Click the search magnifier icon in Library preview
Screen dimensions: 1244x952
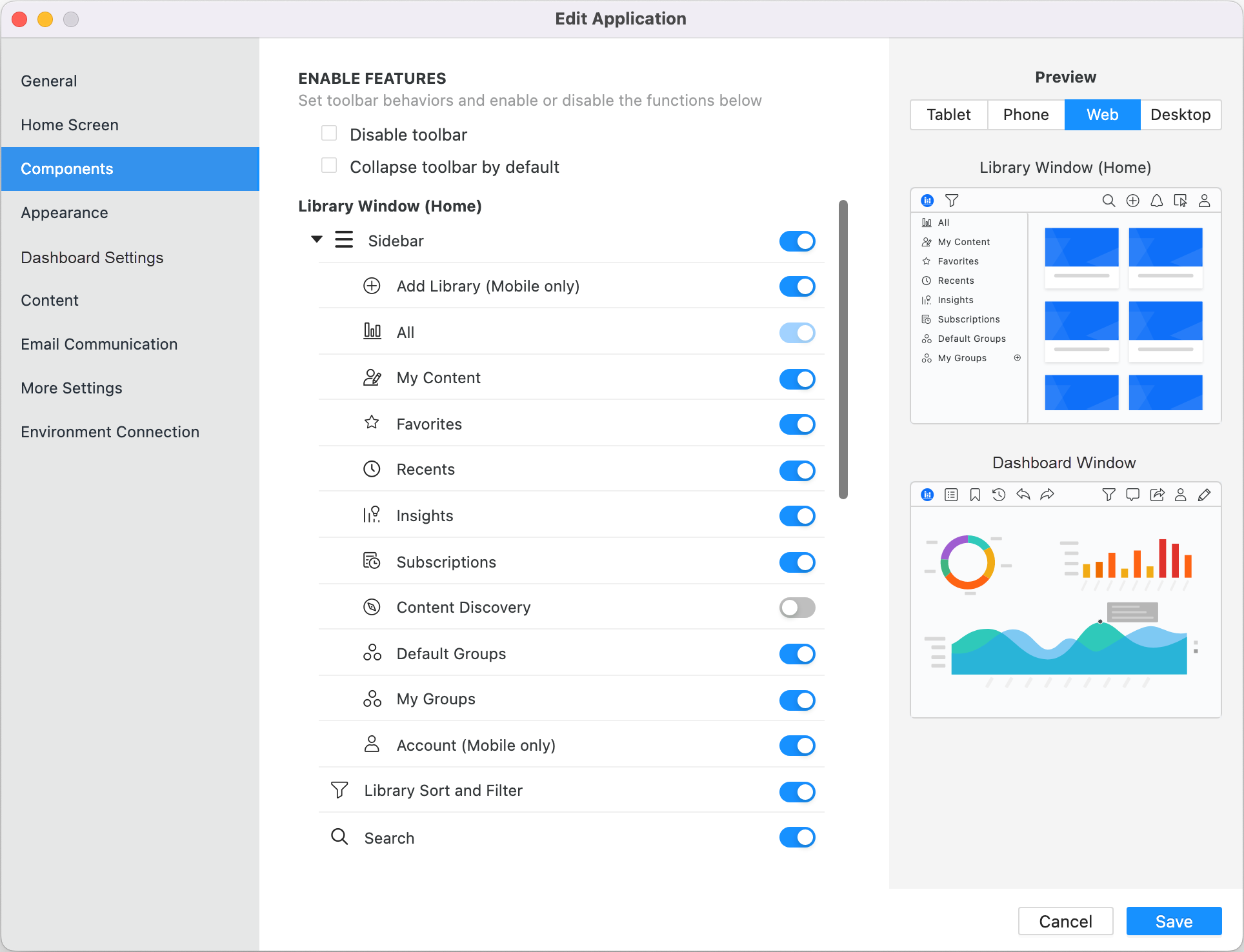point(1109,201)
